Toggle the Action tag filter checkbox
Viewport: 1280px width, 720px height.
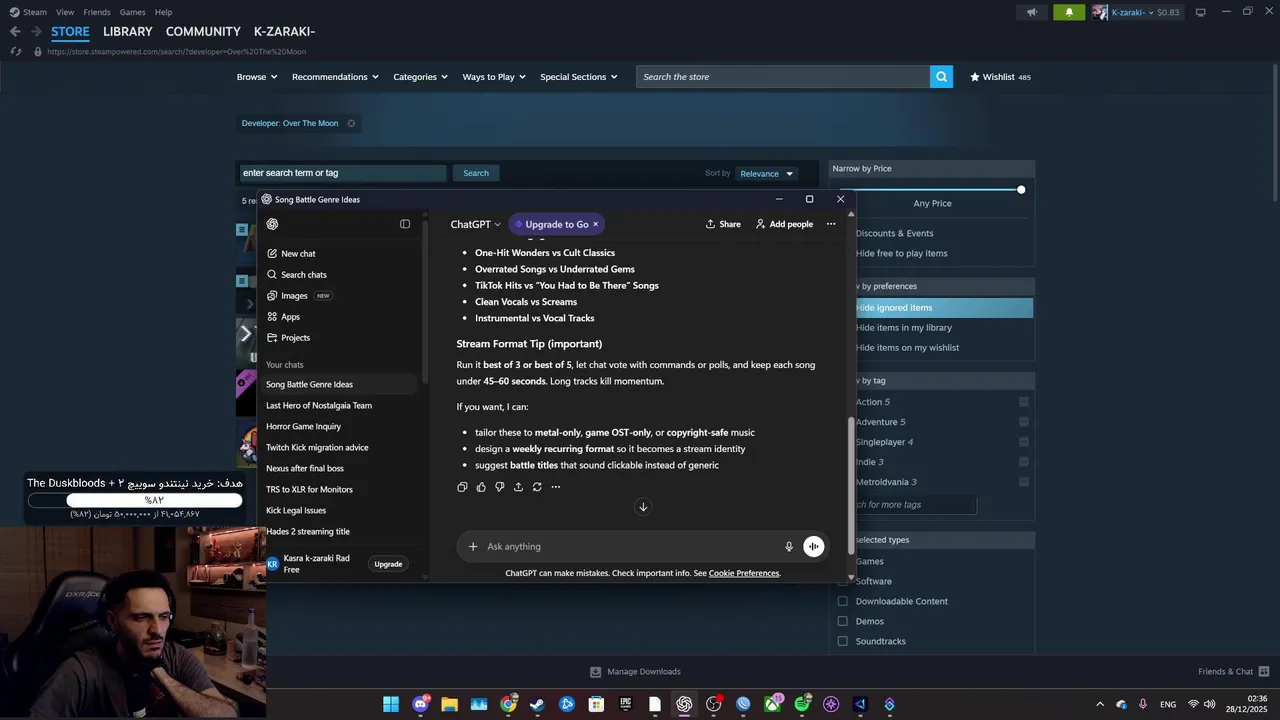tap(1024, 402)
